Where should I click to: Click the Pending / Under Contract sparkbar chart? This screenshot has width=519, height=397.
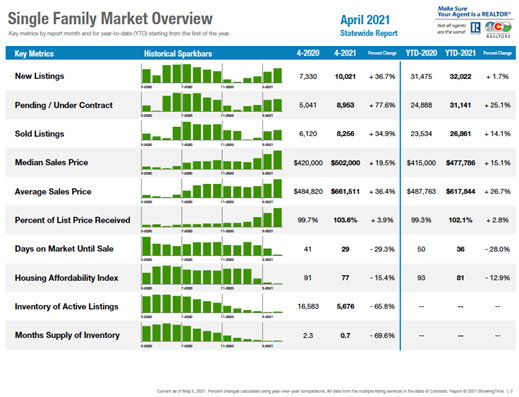[x=212, y=104]
